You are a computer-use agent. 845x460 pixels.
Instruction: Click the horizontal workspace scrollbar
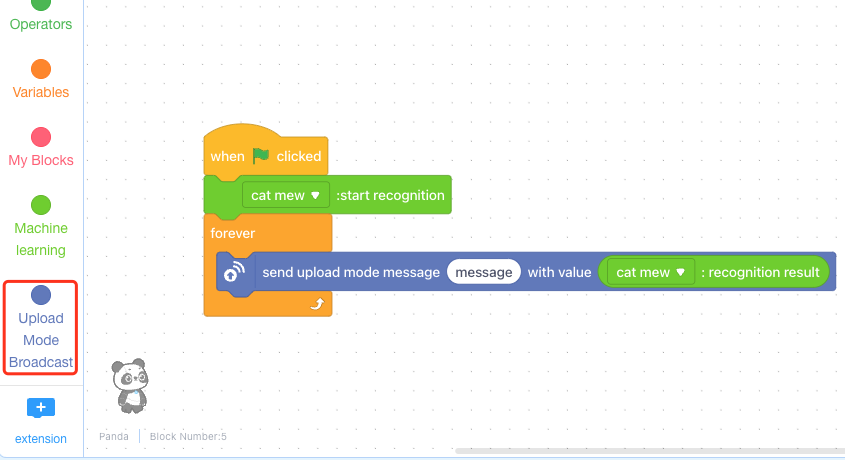(x=649, y=451)
